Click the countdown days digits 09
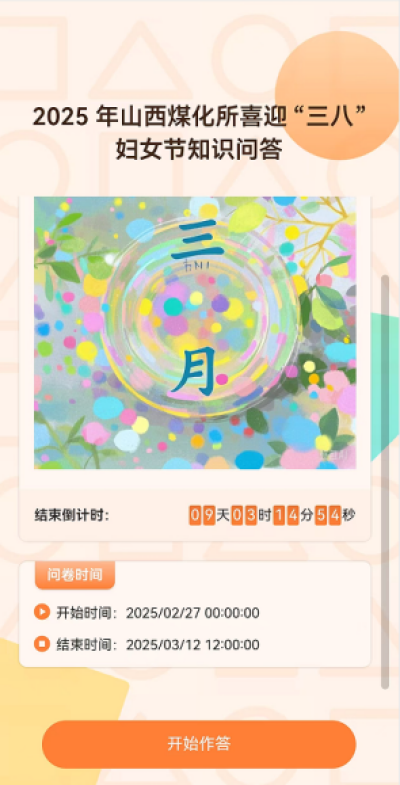The image size is (400, 785). (202, 515)
